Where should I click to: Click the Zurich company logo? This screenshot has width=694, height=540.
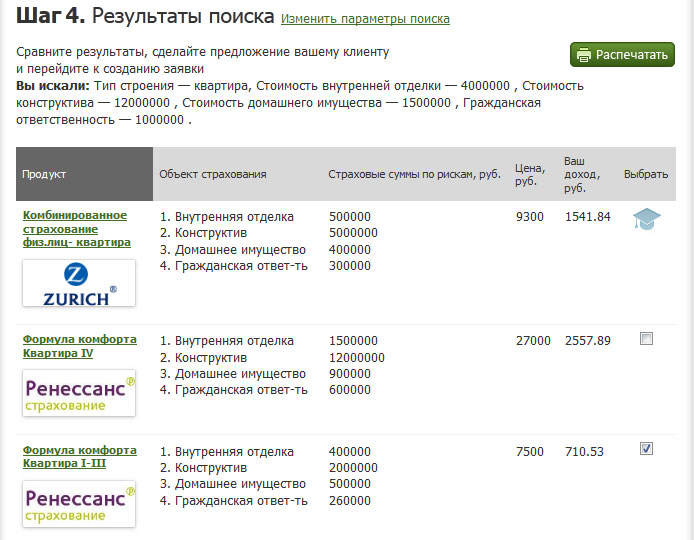click(78, 283)
